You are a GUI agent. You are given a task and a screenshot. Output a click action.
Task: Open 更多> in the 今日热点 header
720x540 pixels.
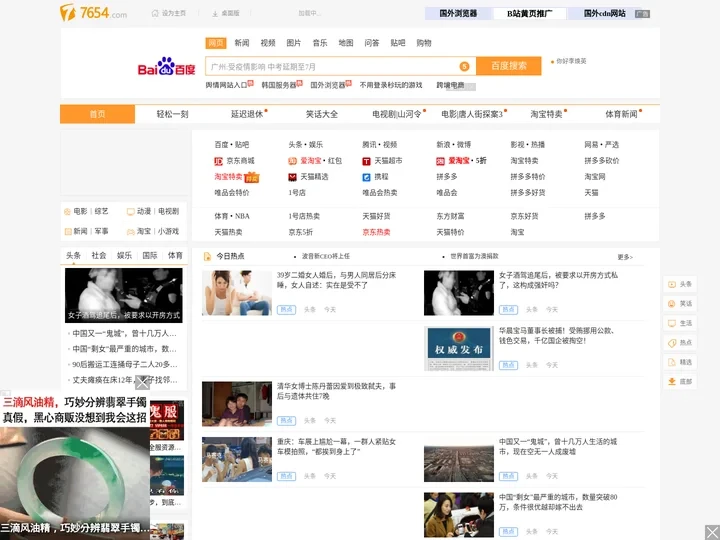coord(625,257)
